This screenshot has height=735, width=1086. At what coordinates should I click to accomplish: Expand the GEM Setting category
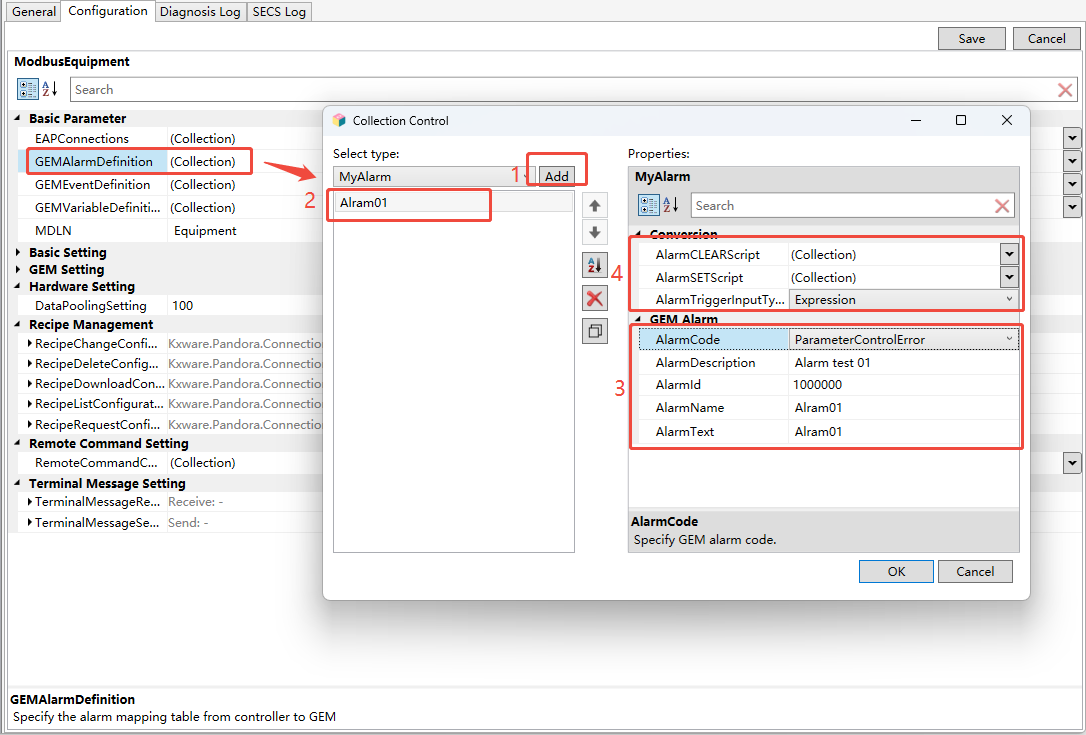point(19,269)
